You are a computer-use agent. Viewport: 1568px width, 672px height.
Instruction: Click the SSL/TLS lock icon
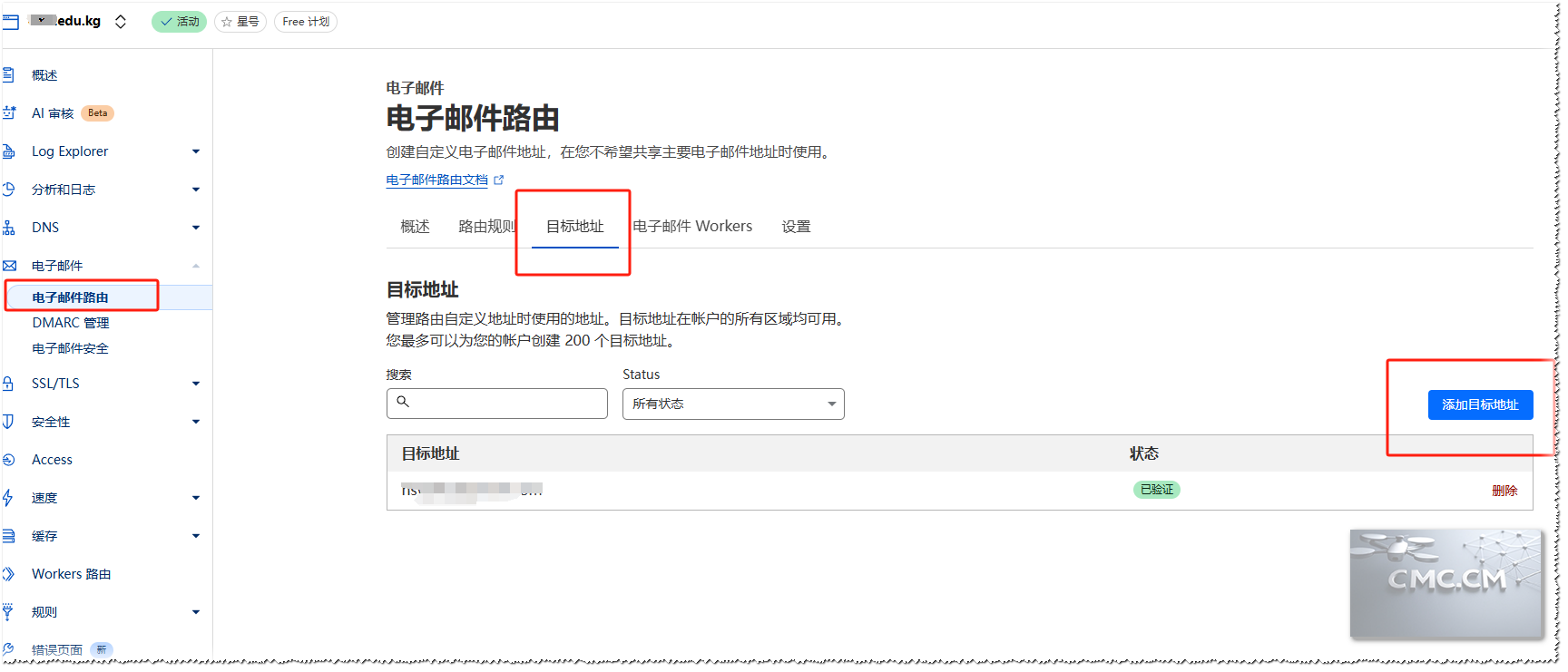(x=8, y=384)
